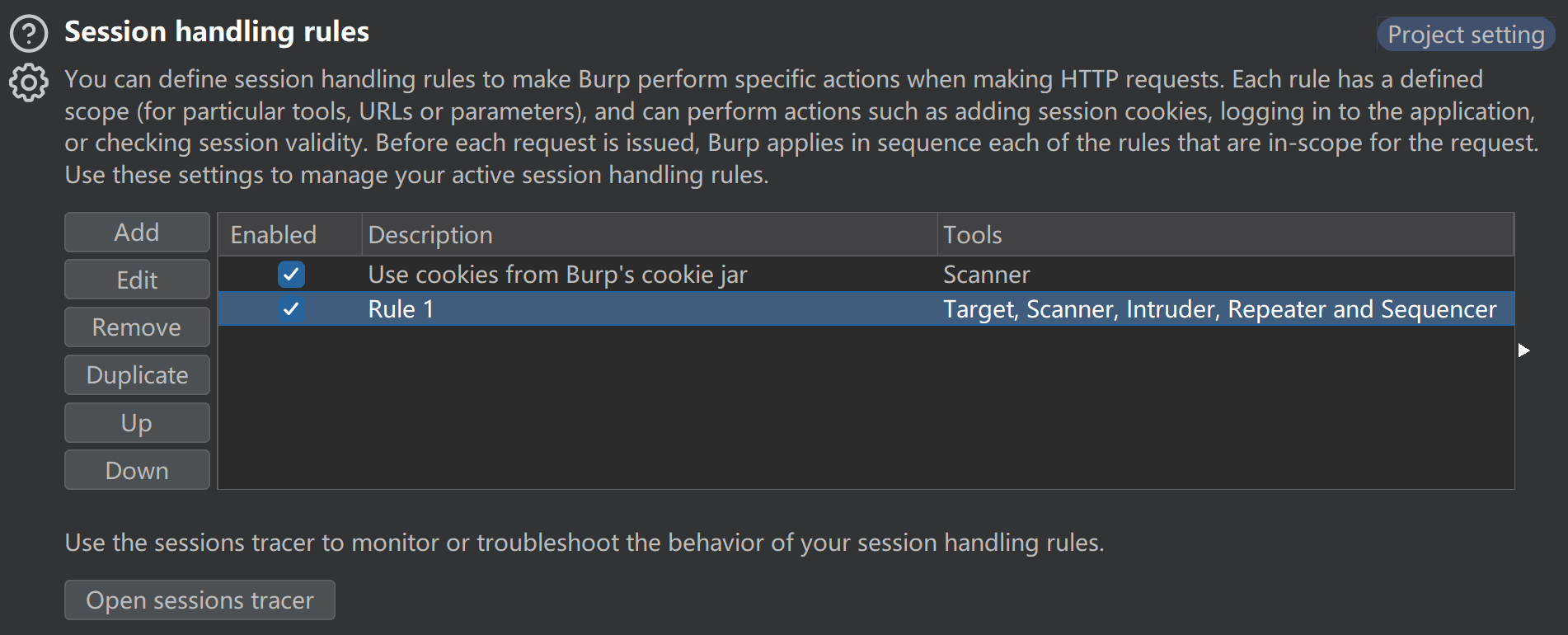Duplicate the selected rule
Image resolution: width=1568 pixels, height=635 pixels.
(137, 375)
